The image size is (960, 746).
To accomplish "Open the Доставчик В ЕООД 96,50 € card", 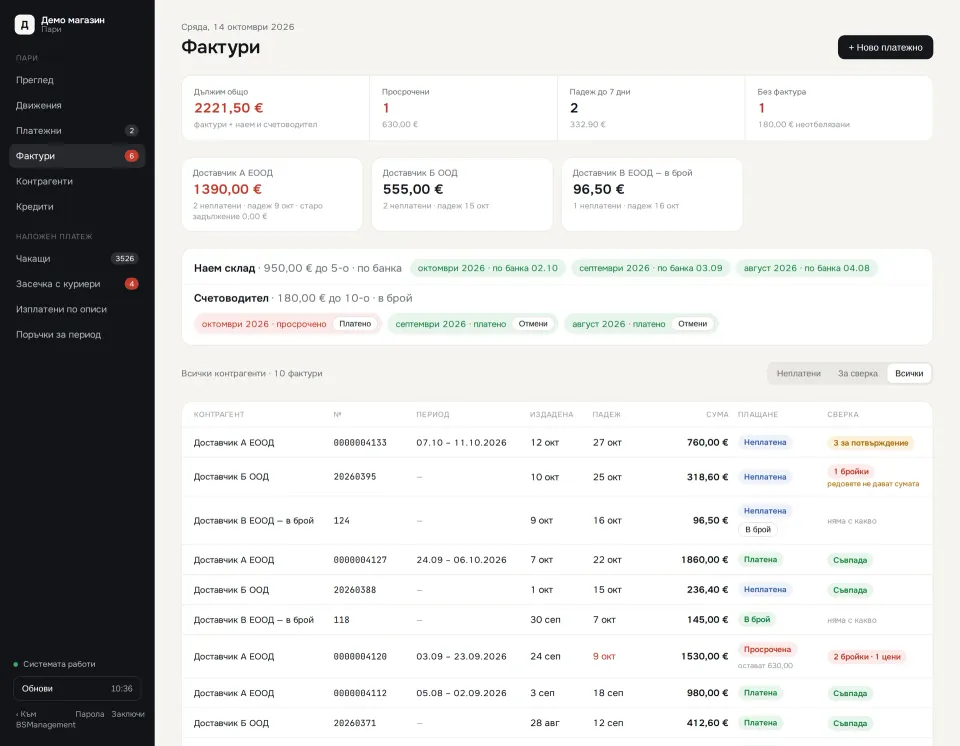I will 652,195.
